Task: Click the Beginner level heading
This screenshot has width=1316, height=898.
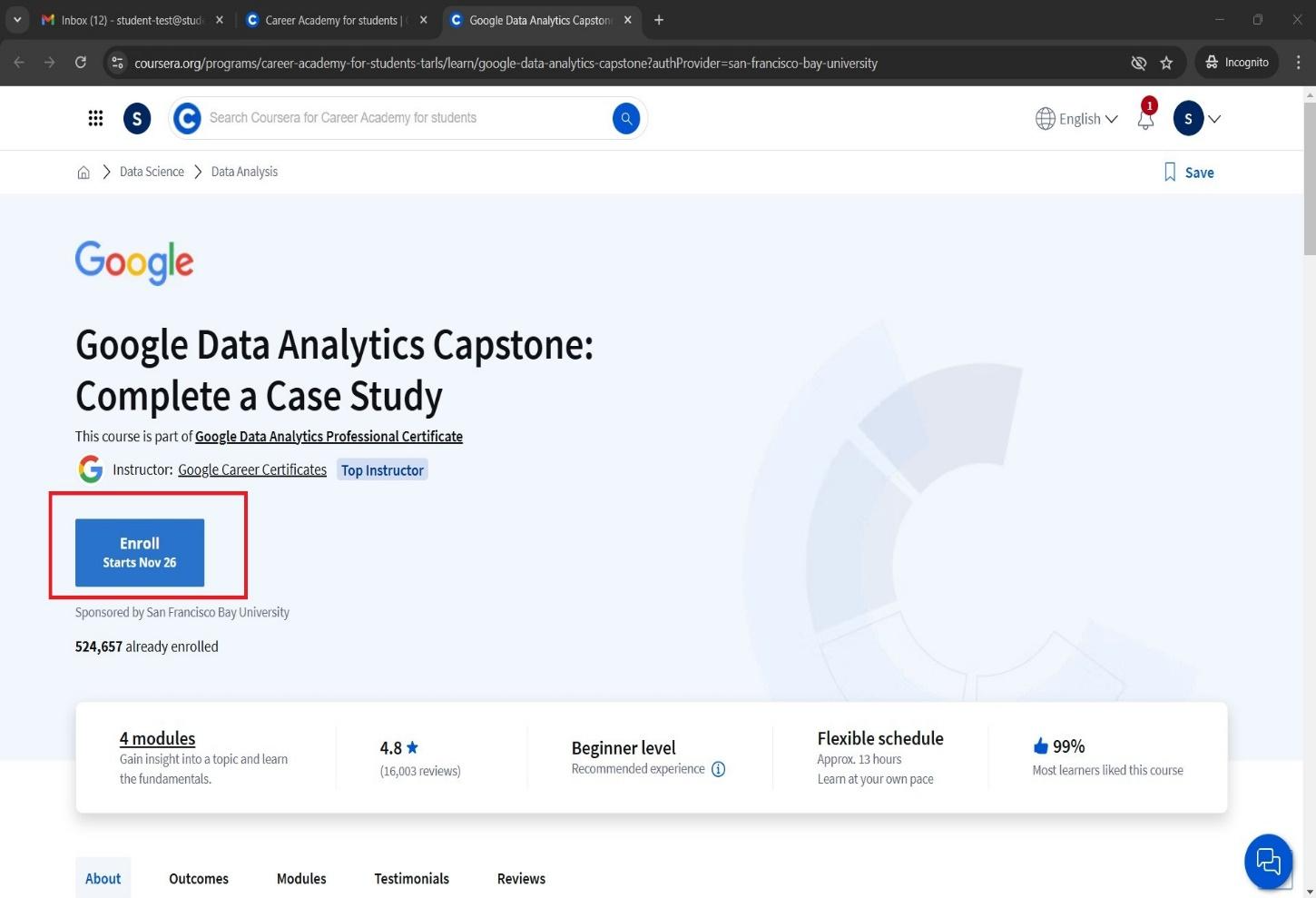Action: (x=624, y=748)
